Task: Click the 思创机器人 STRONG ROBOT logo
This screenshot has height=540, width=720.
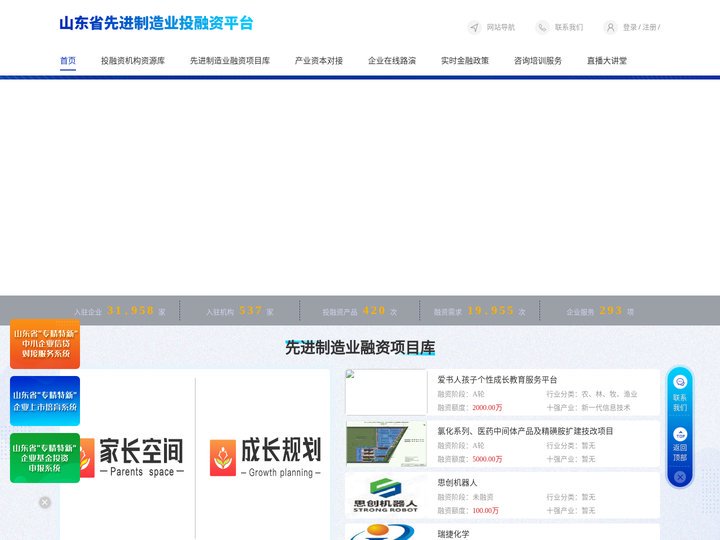Action: tap(386, 495)
